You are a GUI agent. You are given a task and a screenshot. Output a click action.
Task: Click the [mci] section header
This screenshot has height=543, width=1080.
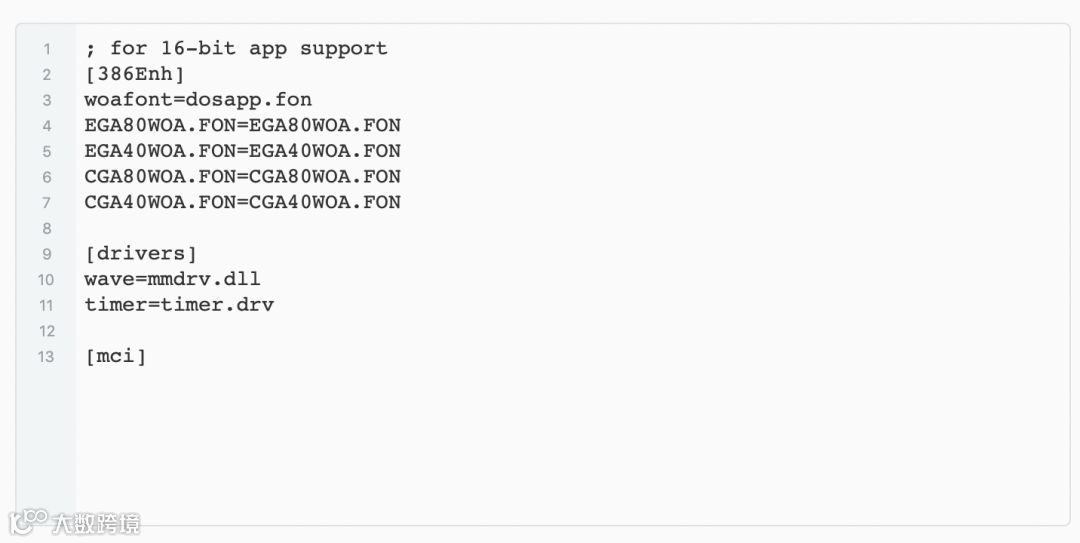(x=116, y=356)
